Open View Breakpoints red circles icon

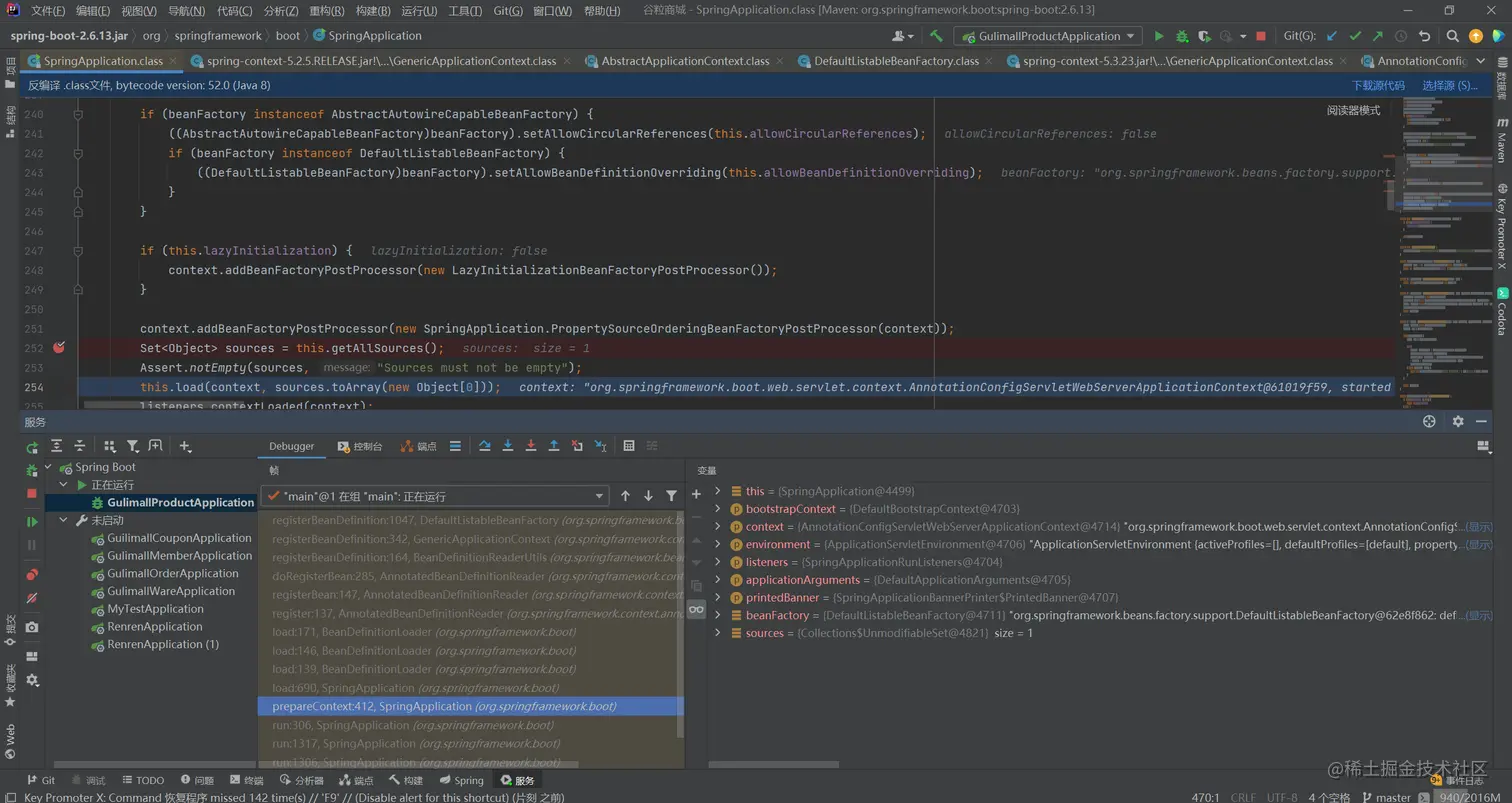[x=32, y=574]
